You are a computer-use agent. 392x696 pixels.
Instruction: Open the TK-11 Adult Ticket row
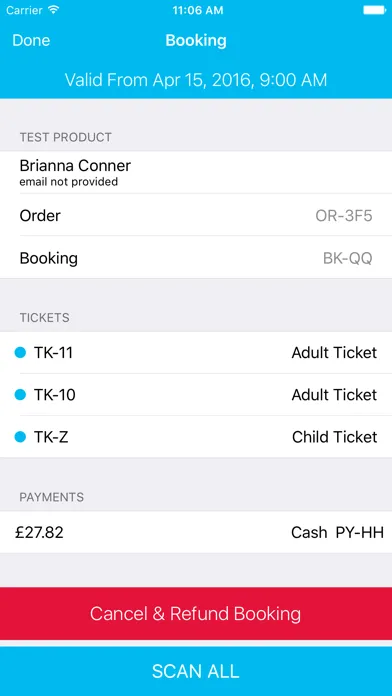196,353
